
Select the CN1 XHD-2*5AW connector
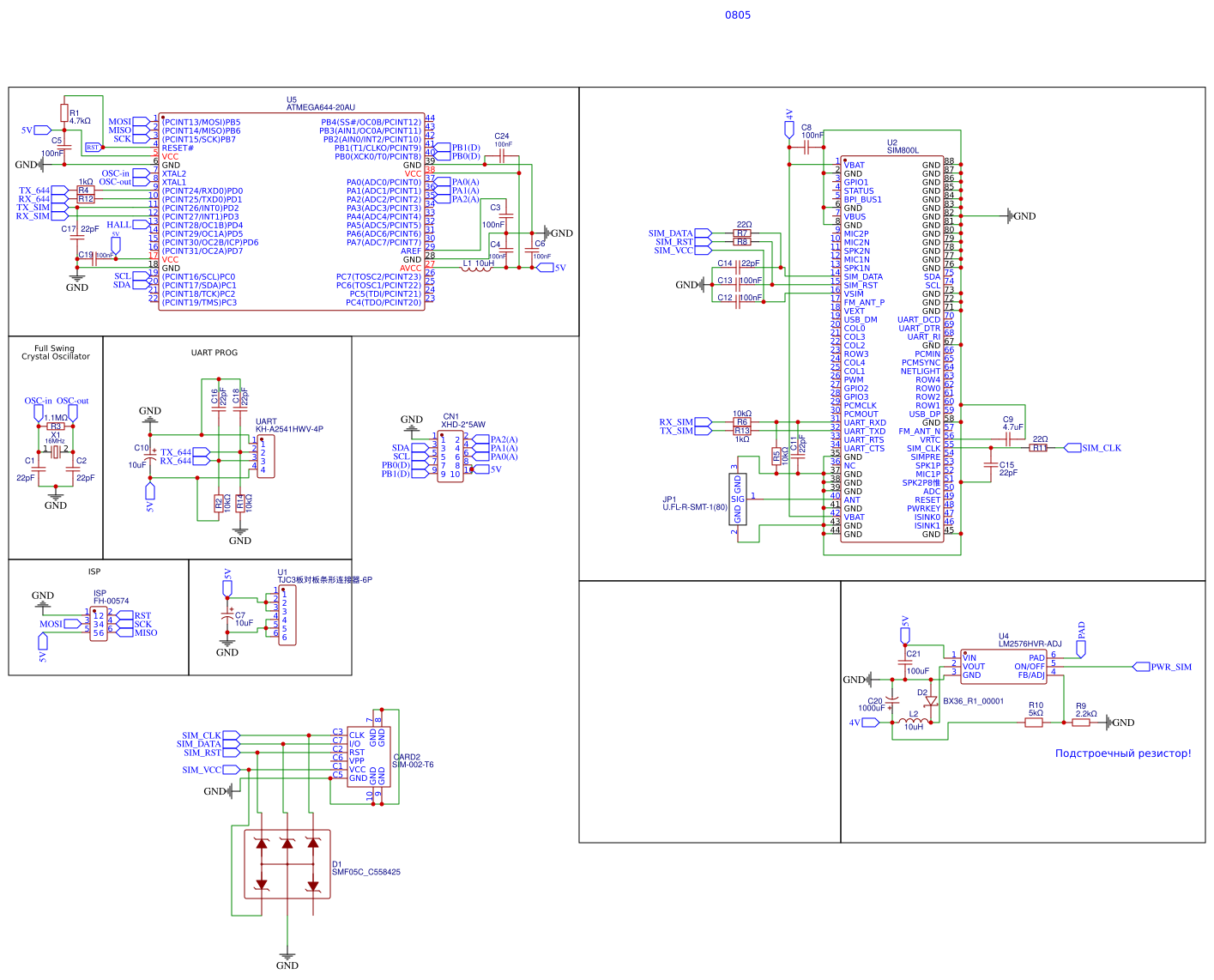click(450, 457)
